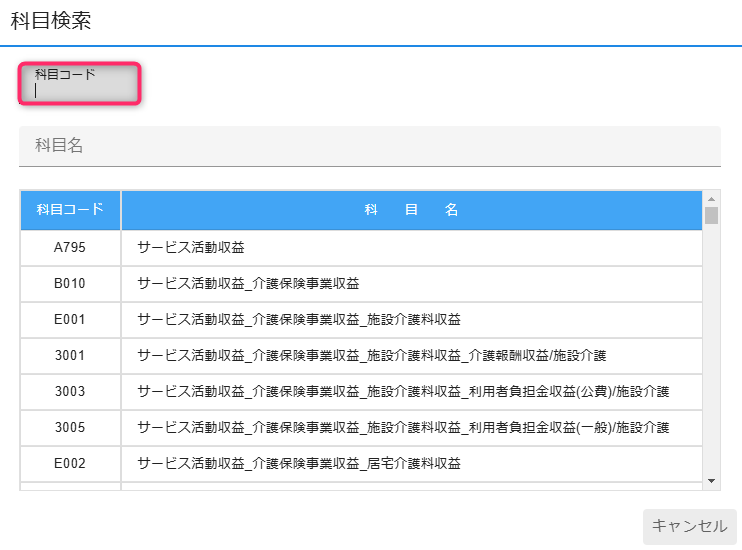The width and height of the screenshot is (742, 550).
Task: Choose サービス活動収益_介護保険事業収益 row
Action: click(362, 284)
